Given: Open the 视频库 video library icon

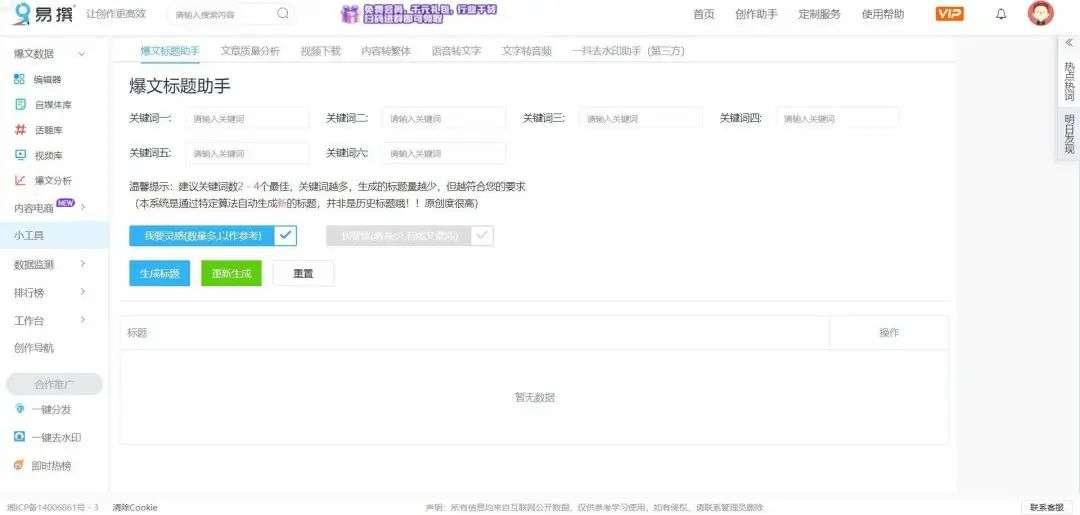Looking at the screenshot, I should tap(20, 155).
